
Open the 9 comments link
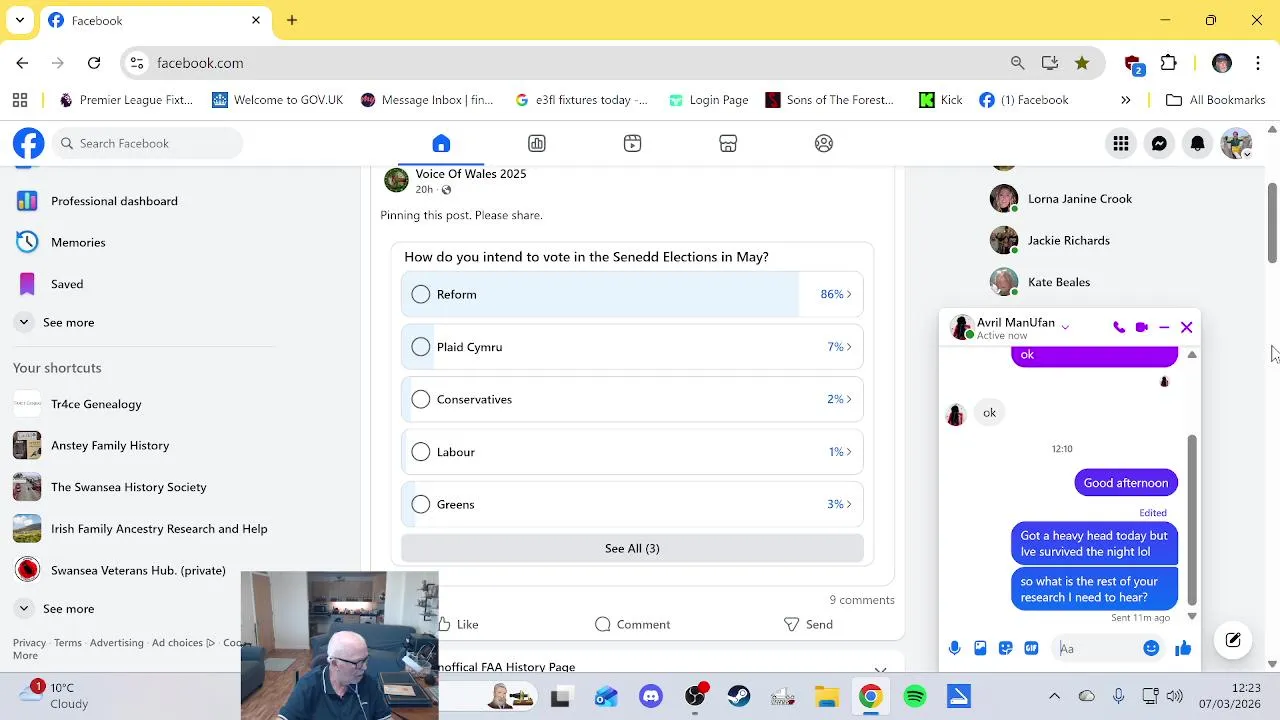(861, 600)
